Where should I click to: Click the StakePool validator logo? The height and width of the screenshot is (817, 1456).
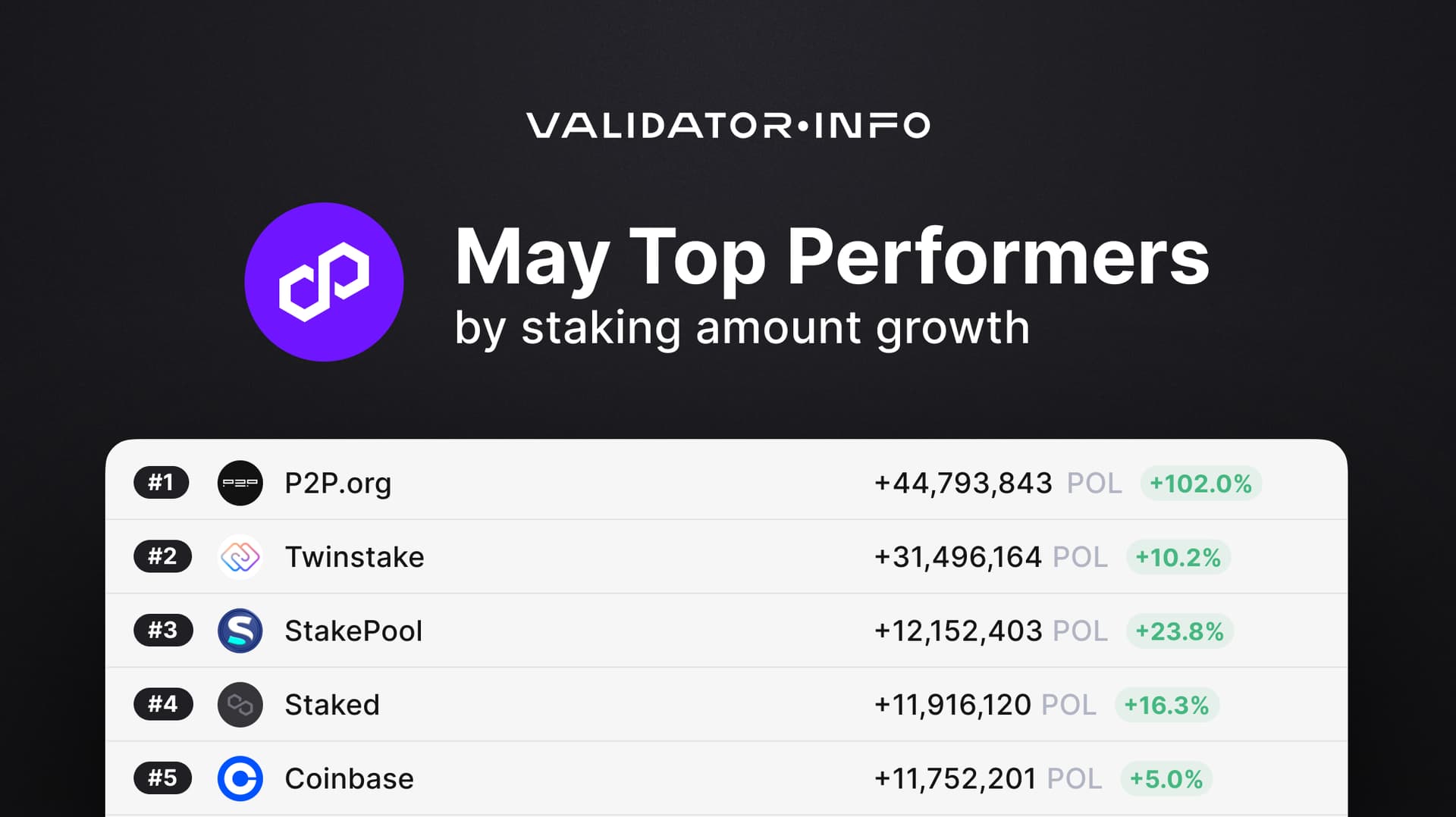(240, 631)
